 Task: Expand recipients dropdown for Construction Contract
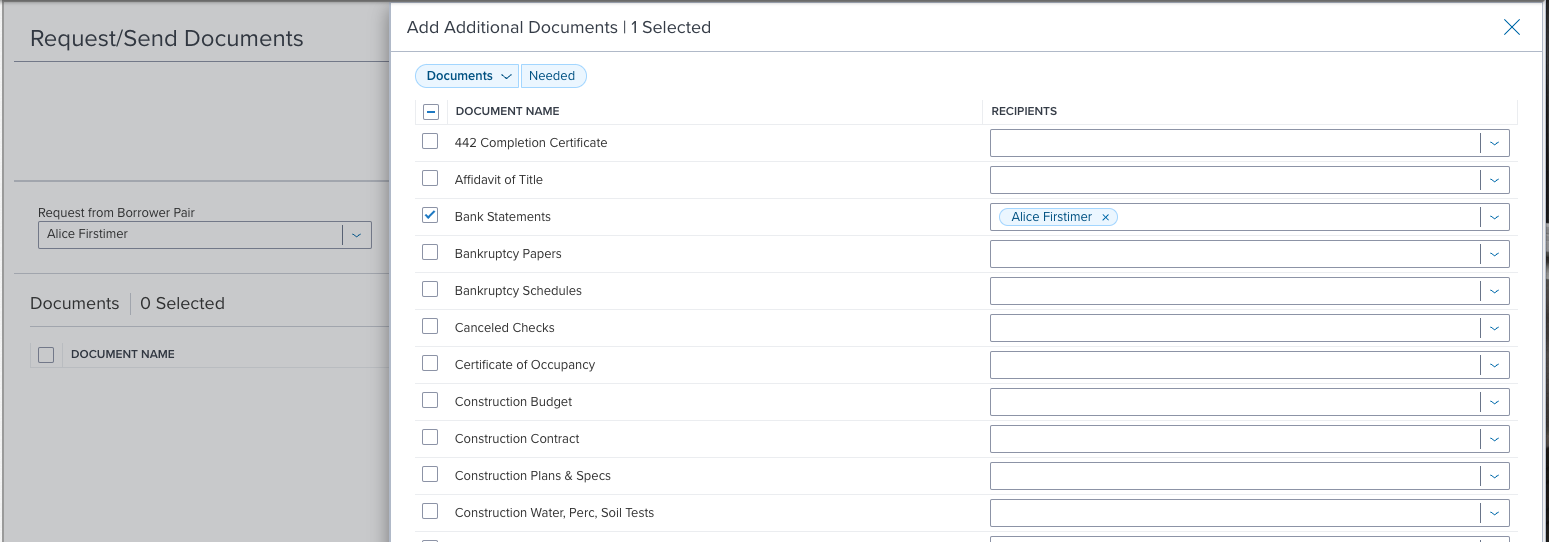[x=1494, y=439]
